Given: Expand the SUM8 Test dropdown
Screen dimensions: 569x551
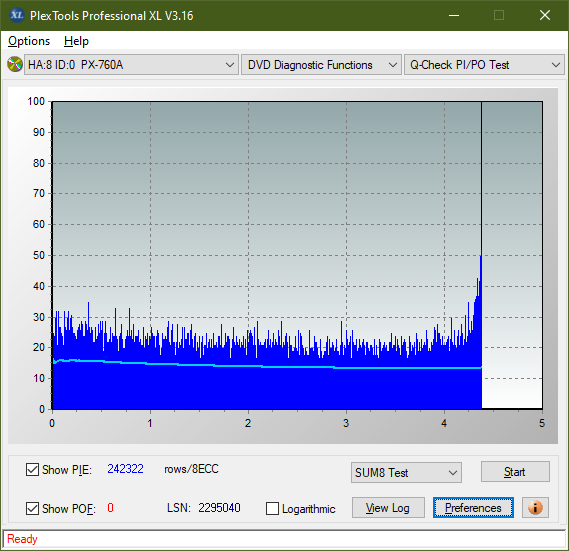Looking at the screenshot, I should (406, 473).
